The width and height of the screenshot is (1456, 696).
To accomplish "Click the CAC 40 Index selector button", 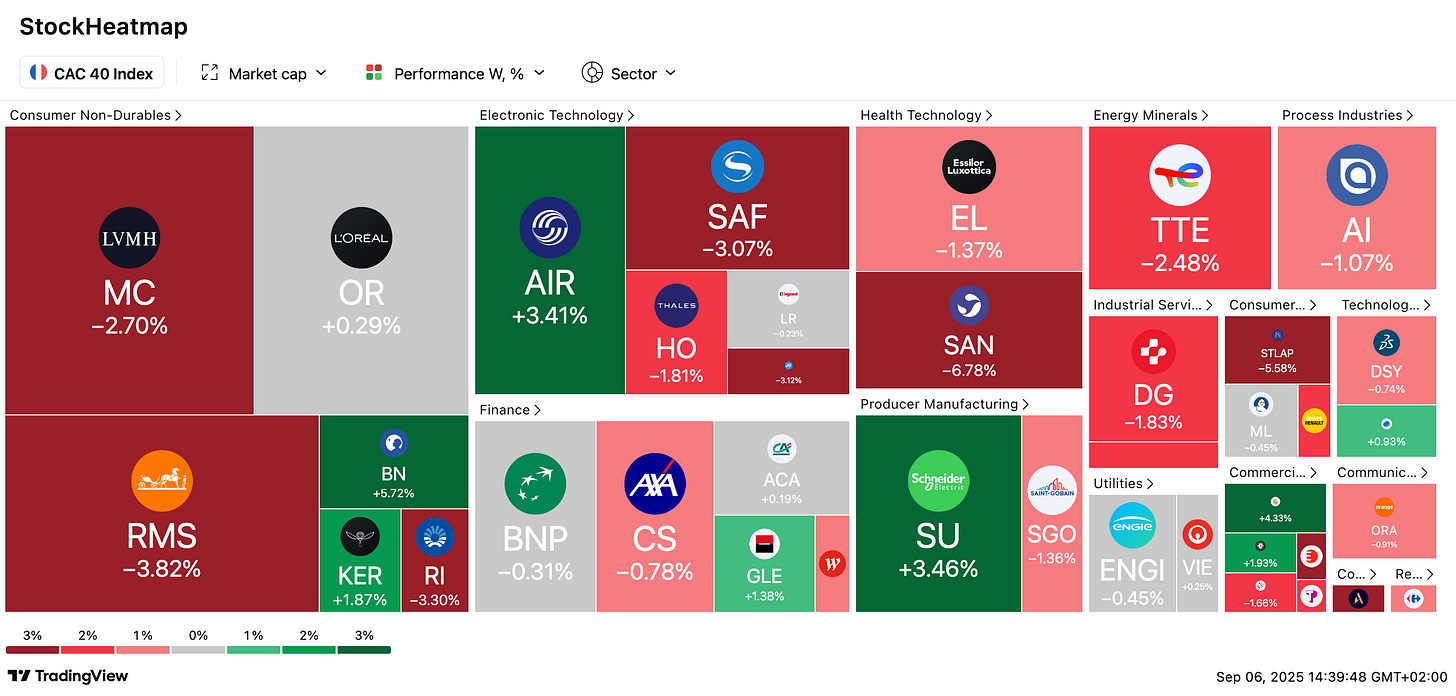I will pyautogui.click(x=91, y=73).
